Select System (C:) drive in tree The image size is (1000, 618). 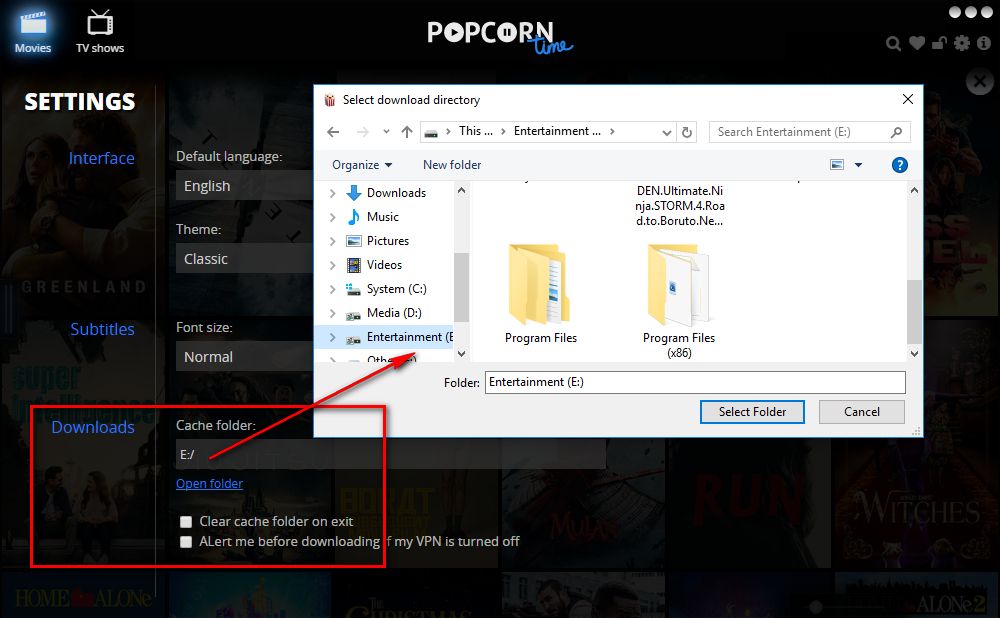point(396,289)
